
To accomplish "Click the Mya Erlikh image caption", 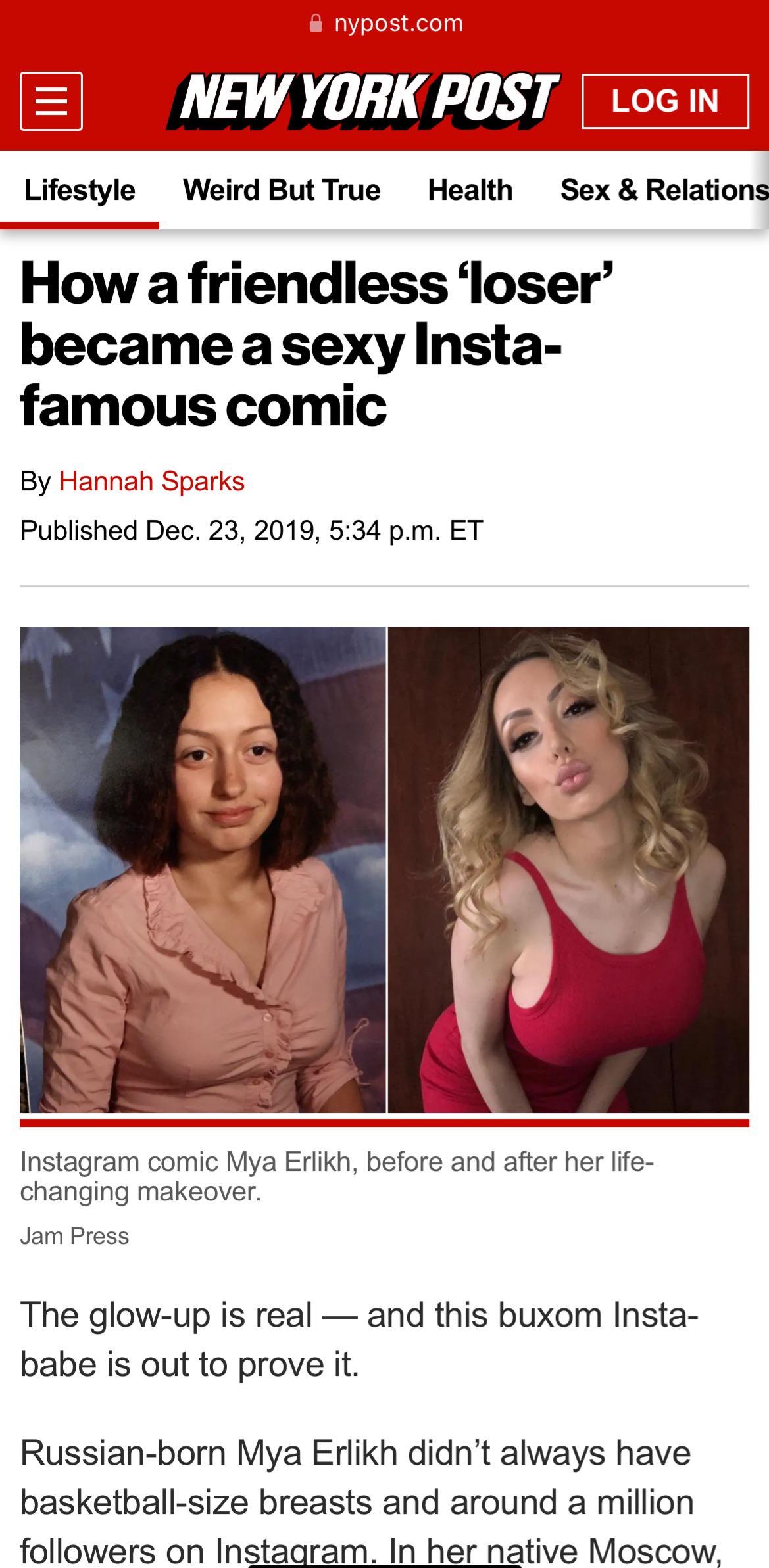I will 337,1176.
